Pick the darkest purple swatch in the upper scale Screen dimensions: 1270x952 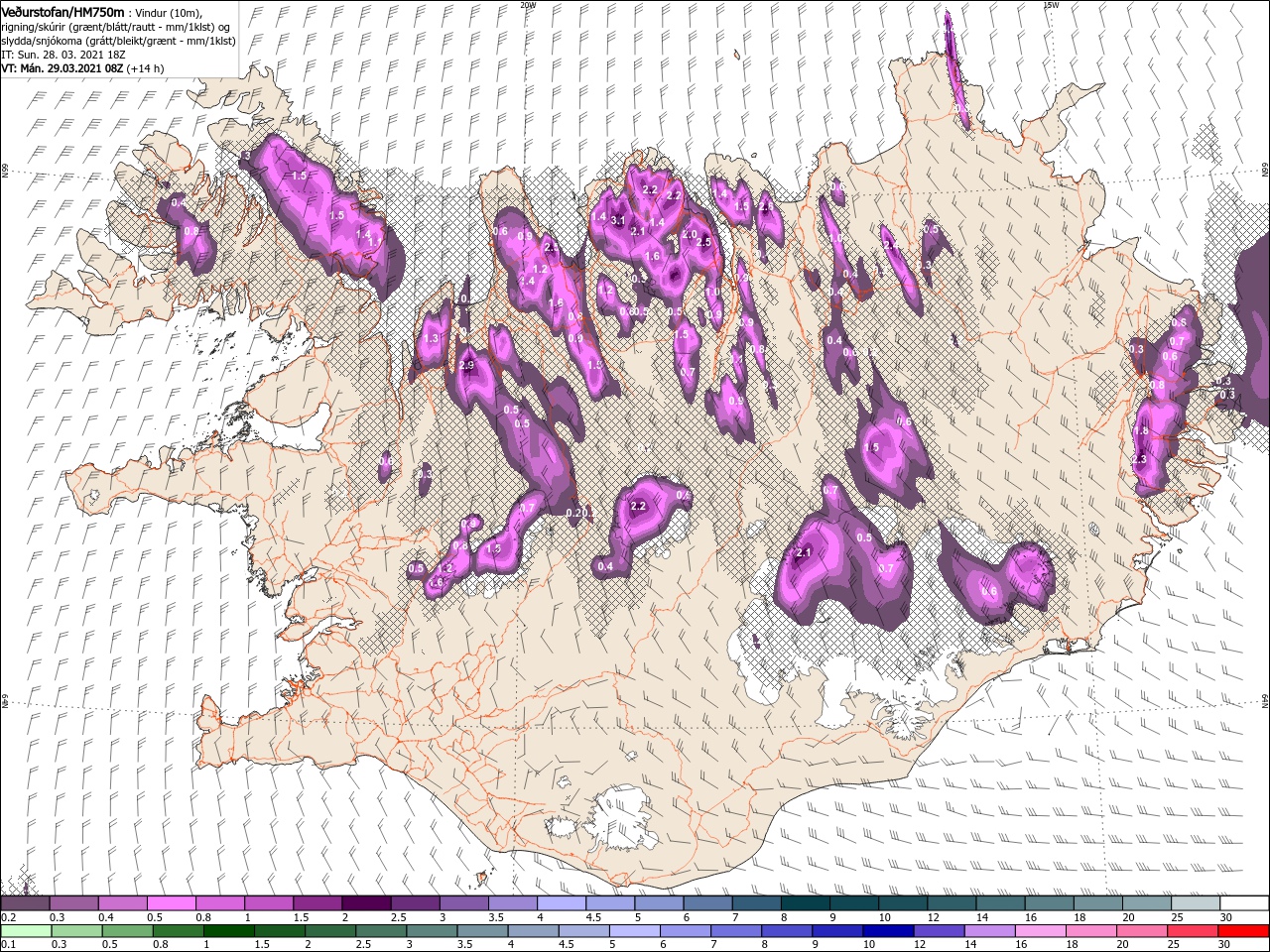[x=366, y=902]
